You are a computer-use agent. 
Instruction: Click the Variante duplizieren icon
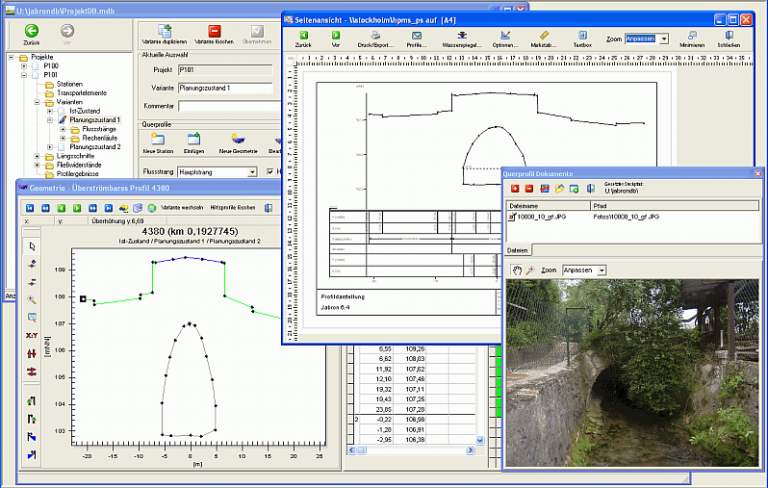164,31
